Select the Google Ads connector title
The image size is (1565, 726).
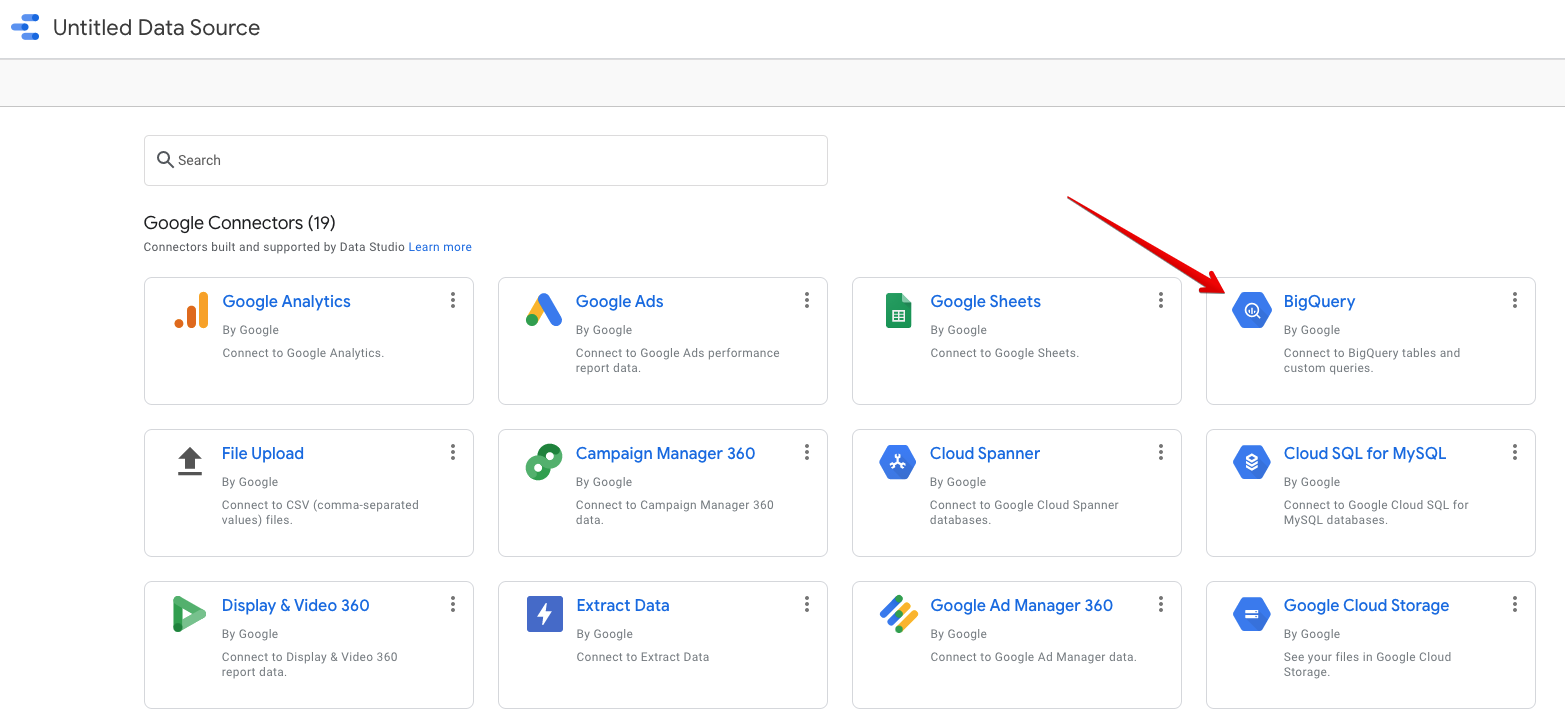coord(619,302)
